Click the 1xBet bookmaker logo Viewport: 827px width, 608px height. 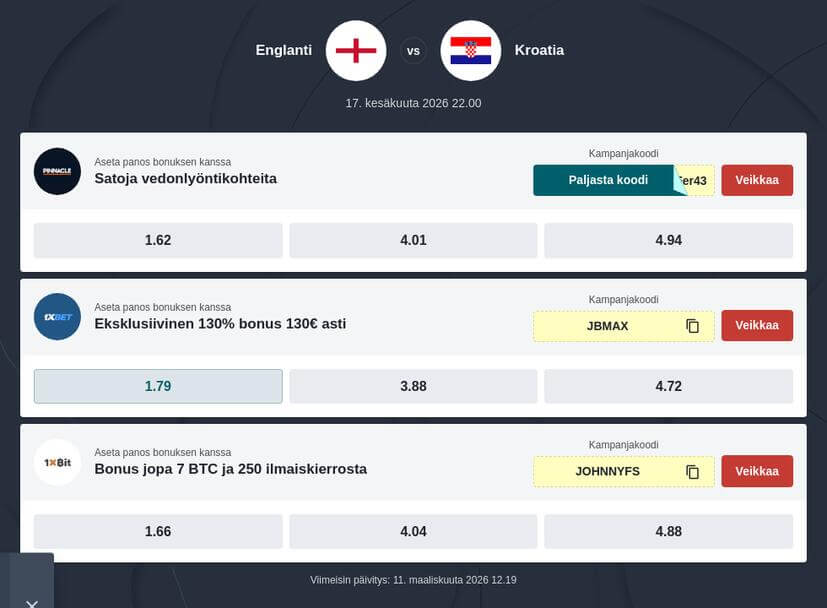pos(57,316)
